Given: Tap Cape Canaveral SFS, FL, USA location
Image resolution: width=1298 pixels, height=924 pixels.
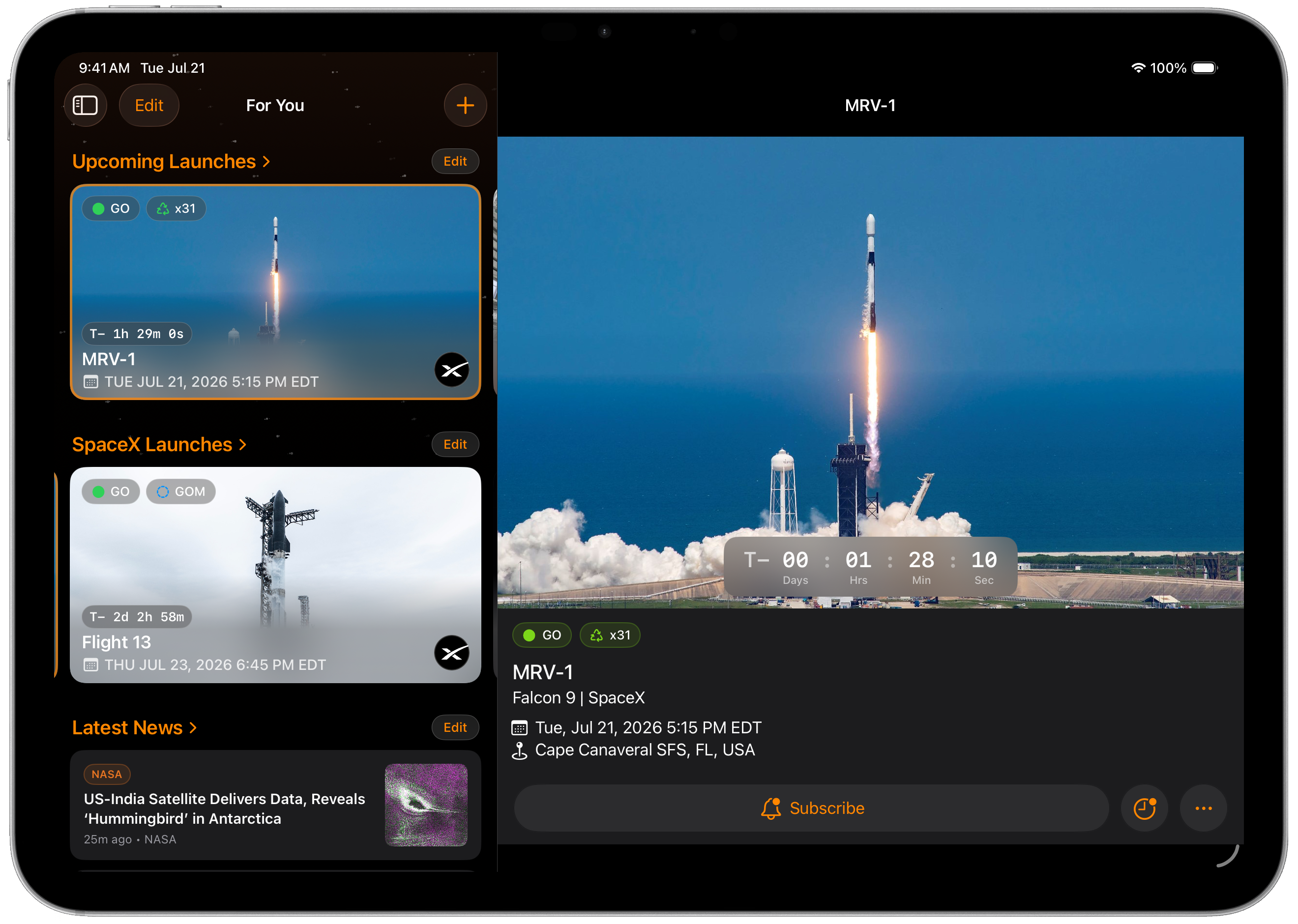Looking at the screenshot, I should point(645,751).
